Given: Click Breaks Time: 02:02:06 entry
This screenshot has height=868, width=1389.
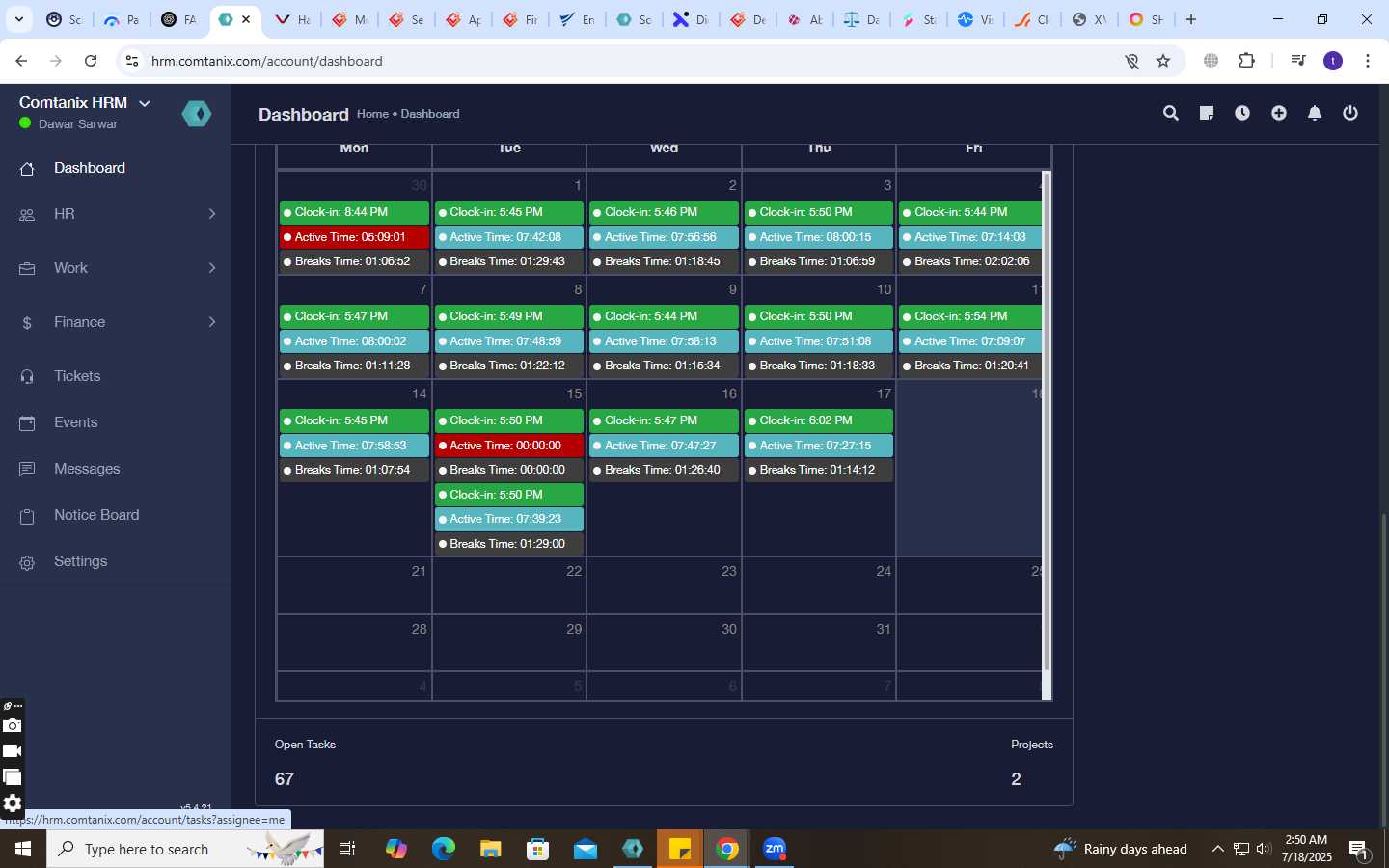Looking at the screenshot, I should point(970,261).
